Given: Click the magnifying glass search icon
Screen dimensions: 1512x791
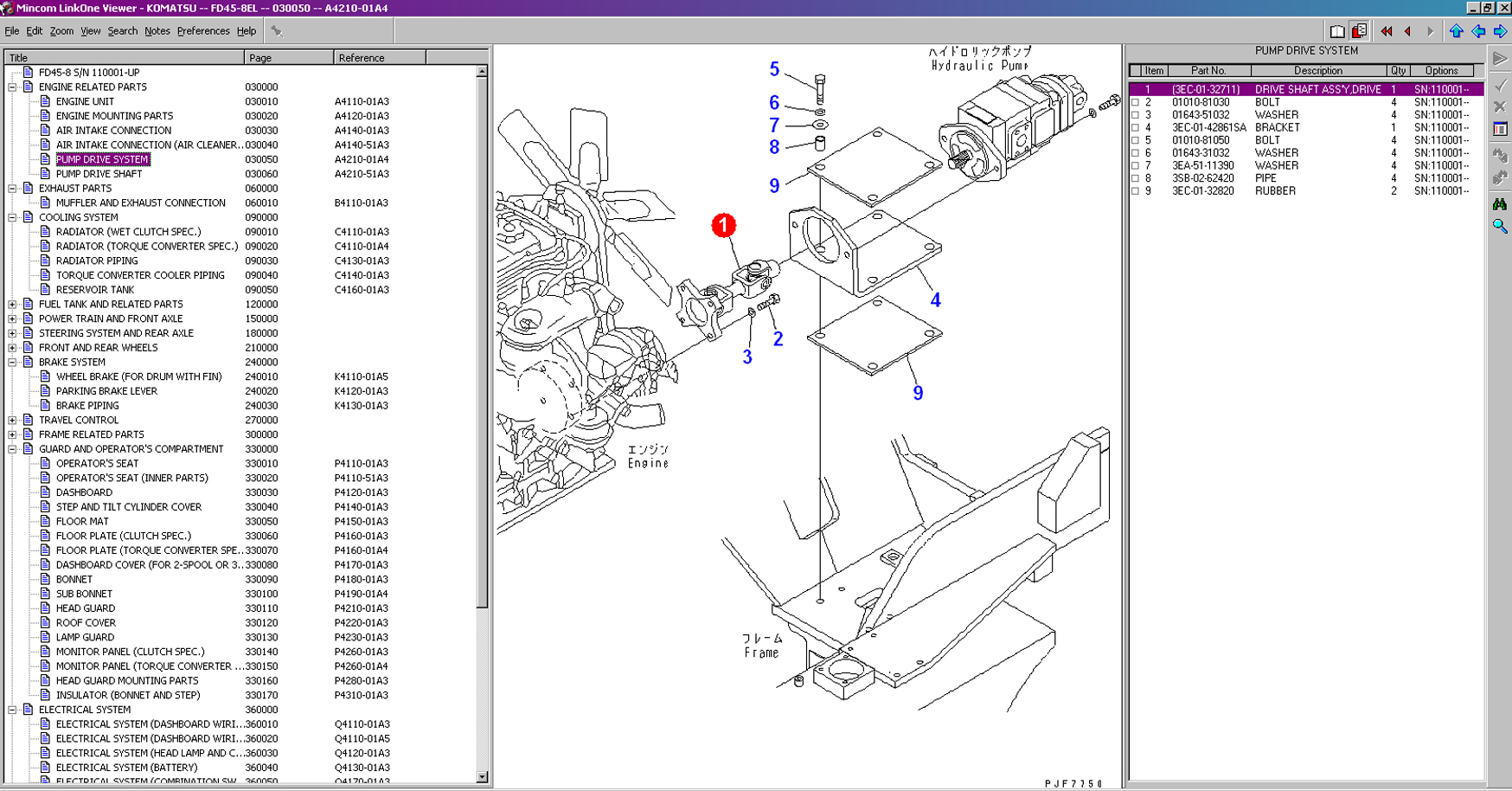Looking at the screenshot, I should pyautogui.click(x=1500, y=226).
